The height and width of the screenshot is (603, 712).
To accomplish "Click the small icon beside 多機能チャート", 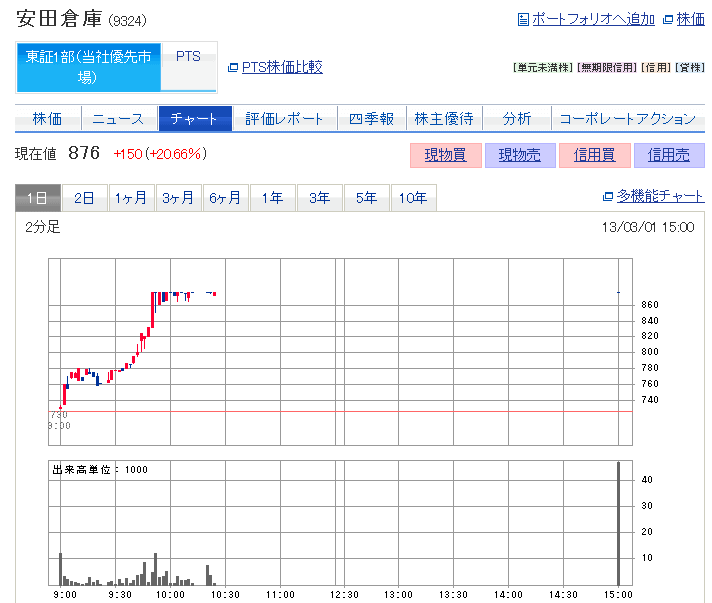I will [607, 197].
